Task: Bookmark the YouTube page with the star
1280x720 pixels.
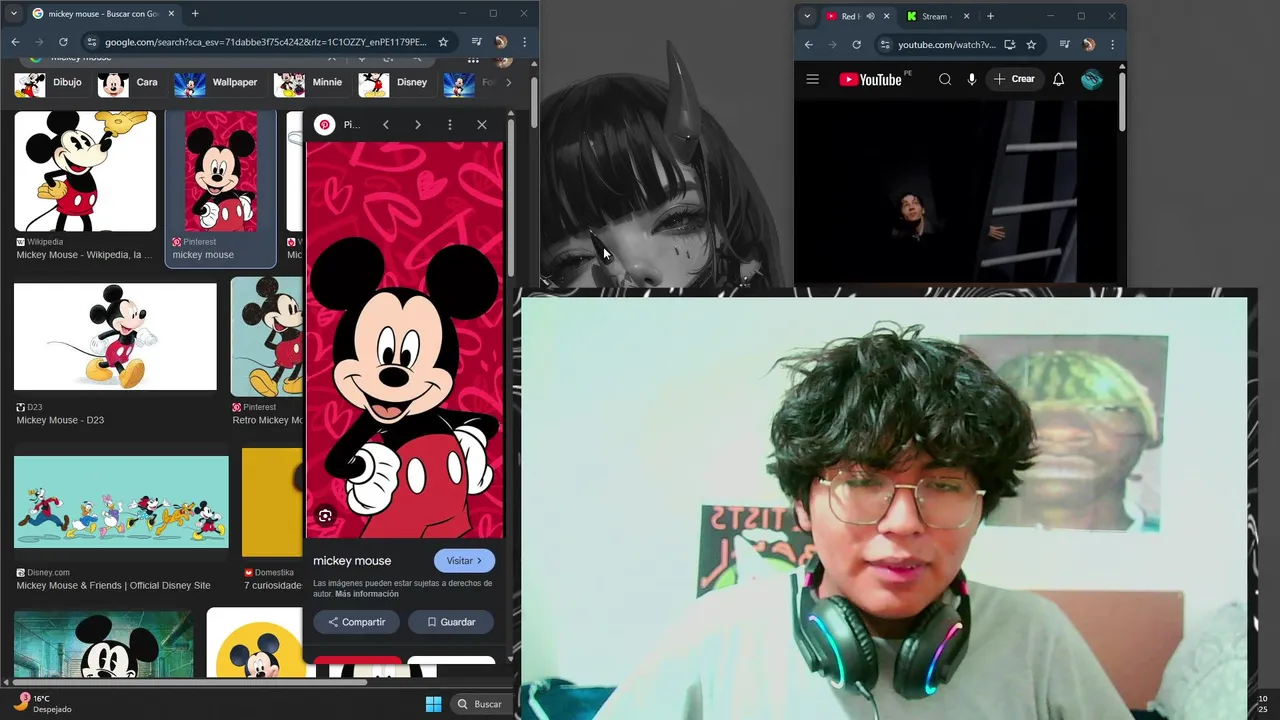Action: (1031, 44)
